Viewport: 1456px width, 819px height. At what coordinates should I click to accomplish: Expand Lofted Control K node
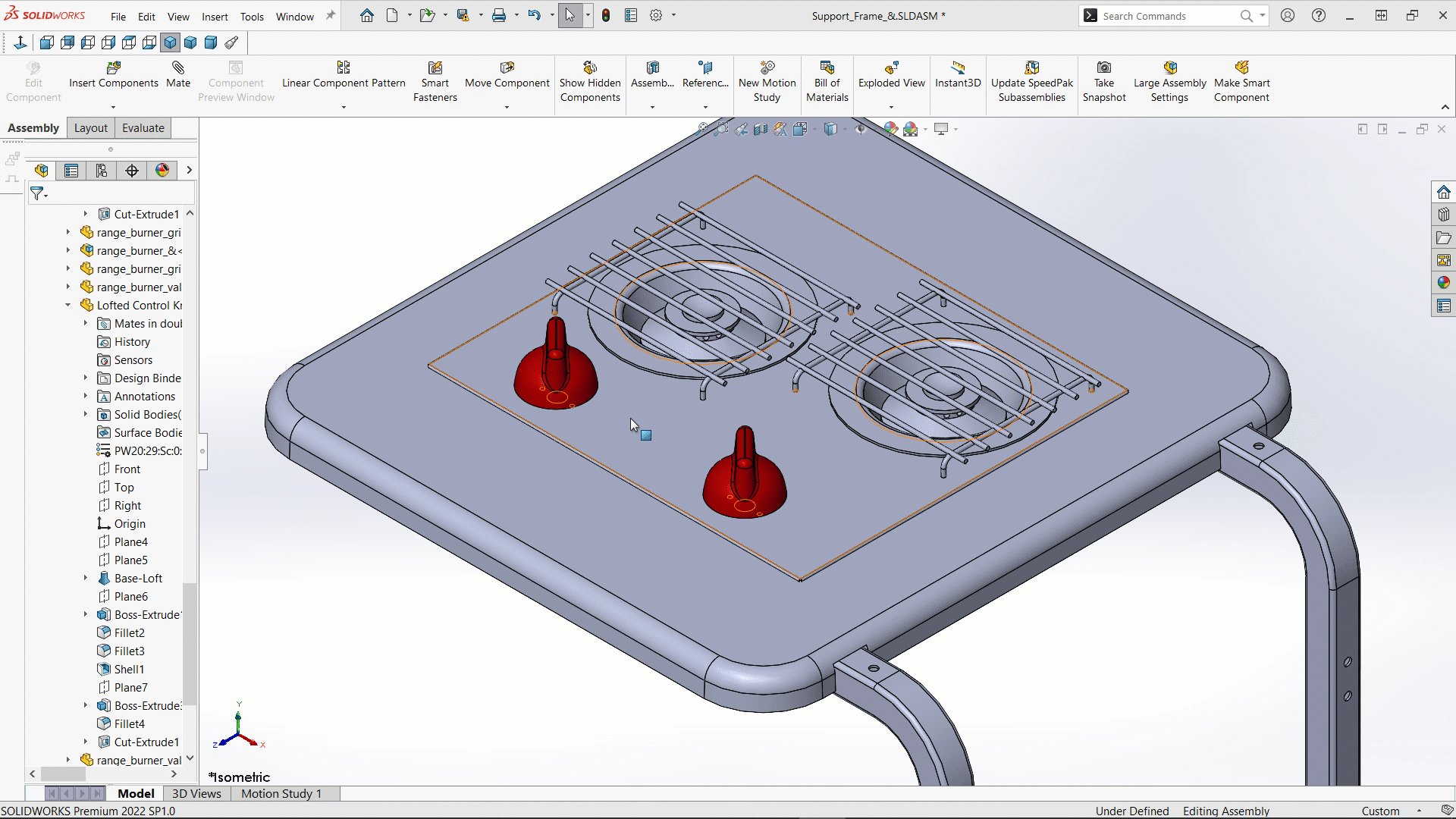coord(68,305)
